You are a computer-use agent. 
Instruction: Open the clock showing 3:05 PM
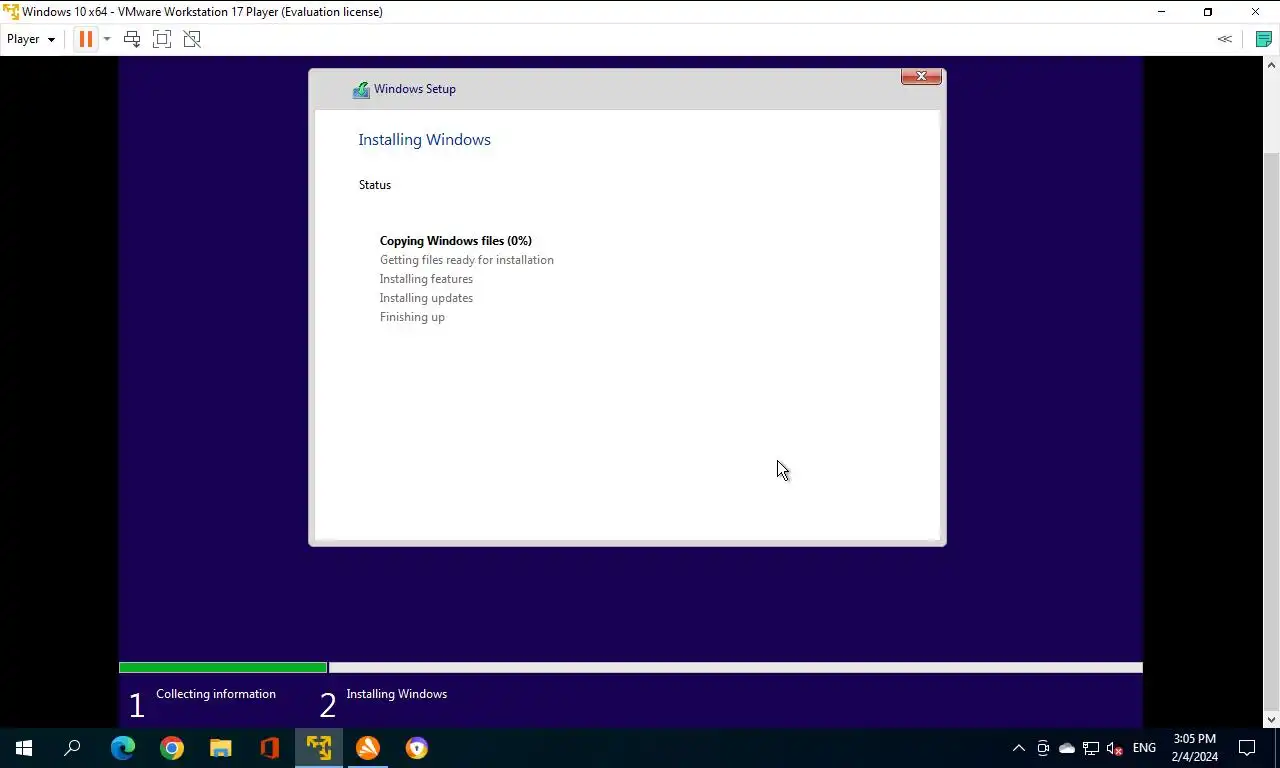click(1195, 748)
